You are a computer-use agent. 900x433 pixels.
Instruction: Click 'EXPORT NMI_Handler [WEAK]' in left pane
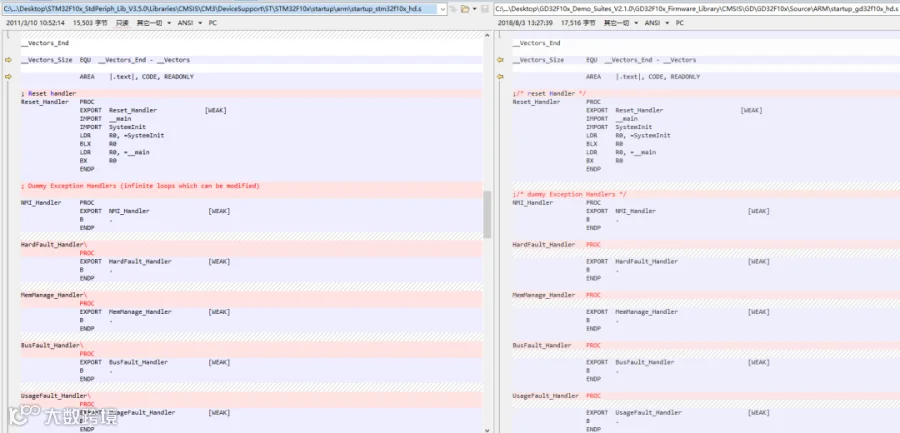[x=155, y=211]
